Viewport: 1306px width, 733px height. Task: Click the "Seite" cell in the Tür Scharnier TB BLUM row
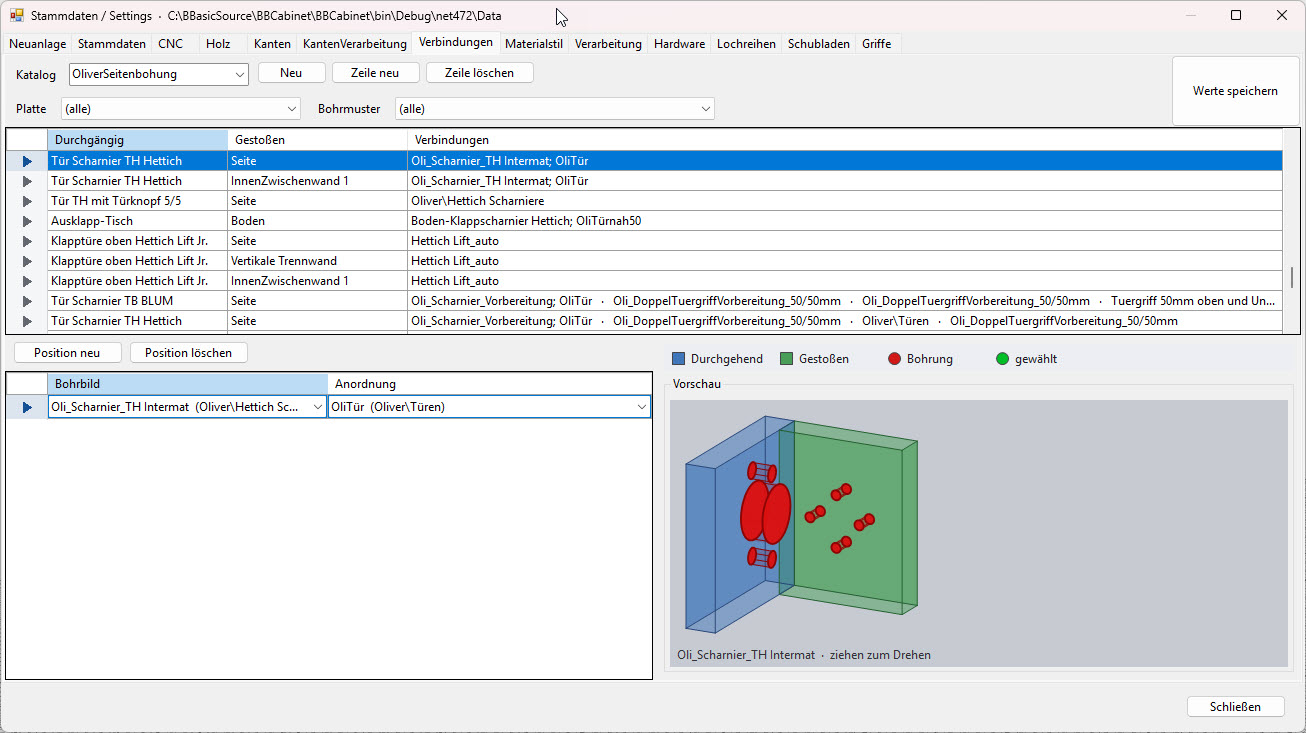pos(318,301)
